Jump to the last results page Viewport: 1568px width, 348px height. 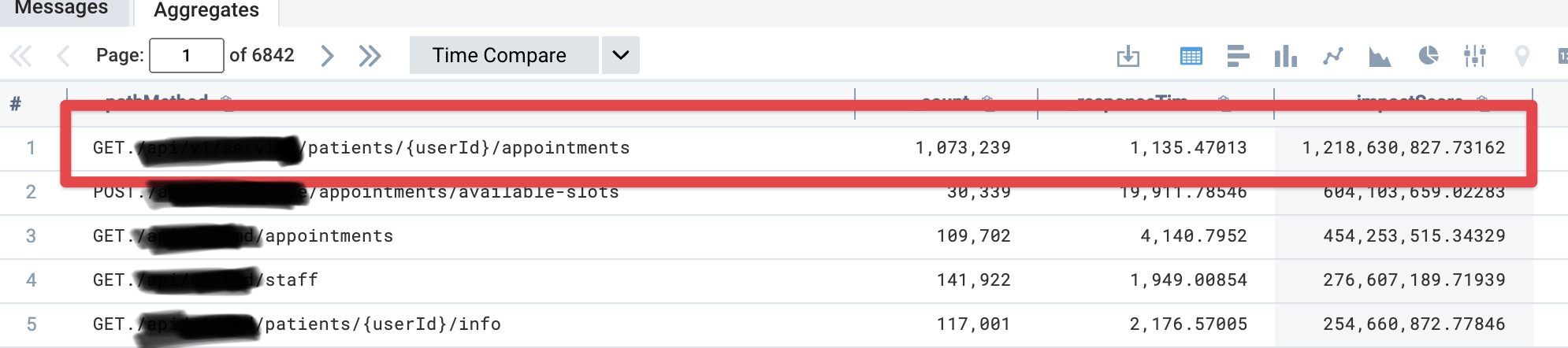pos(370,56)
